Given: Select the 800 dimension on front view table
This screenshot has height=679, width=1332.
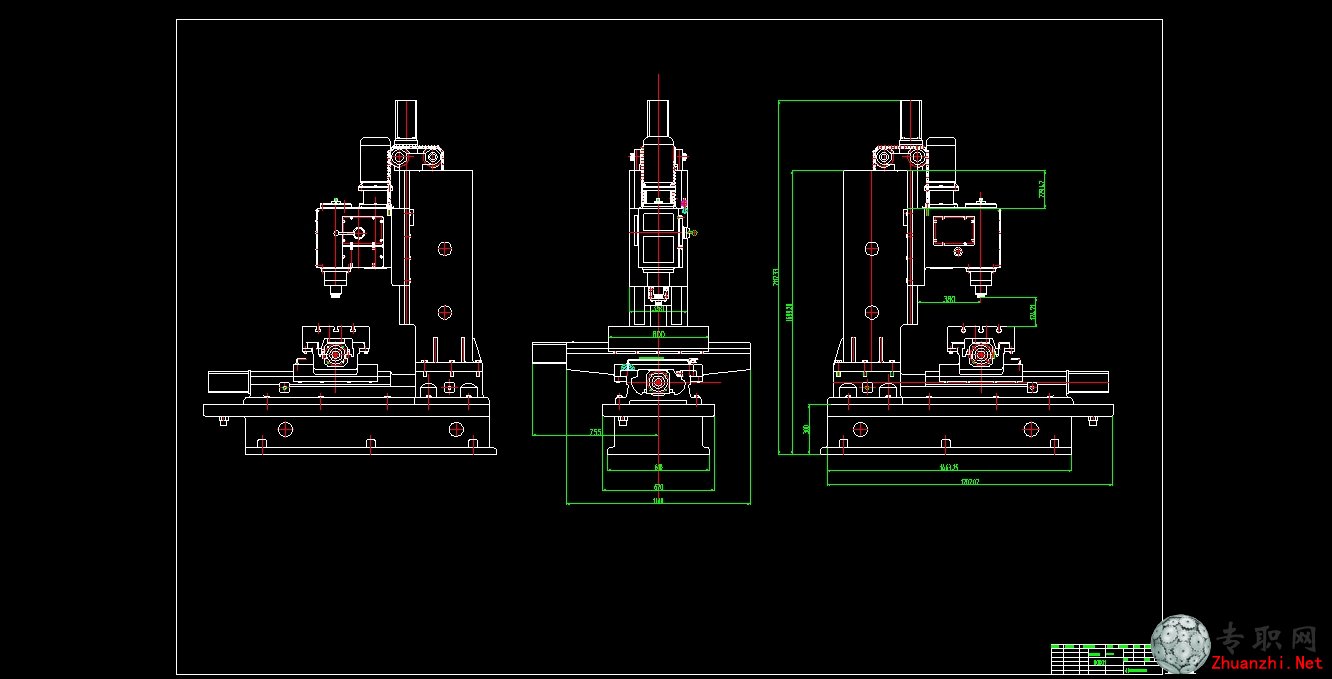Looking at the screenshot, I should tap(658, 334).
